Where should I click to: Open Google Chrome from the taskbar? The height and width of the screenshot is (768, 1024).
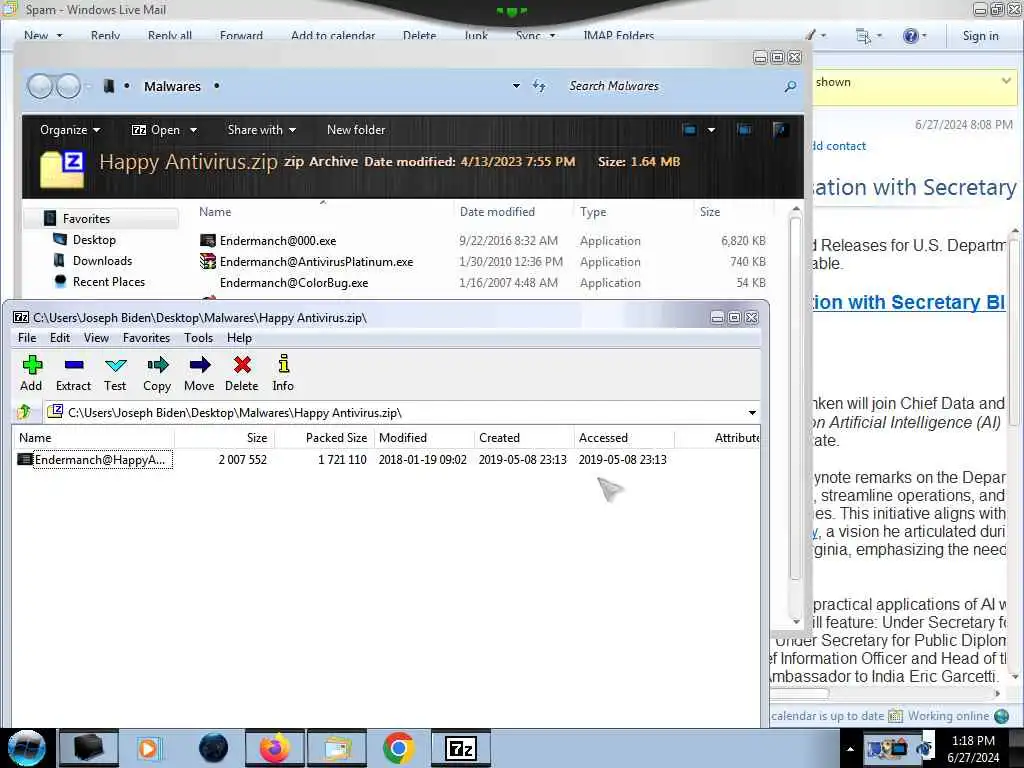398,748
